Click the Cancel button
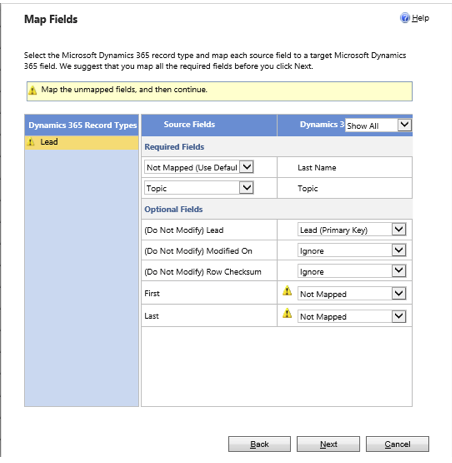452x463 pixels. point(397,444)
